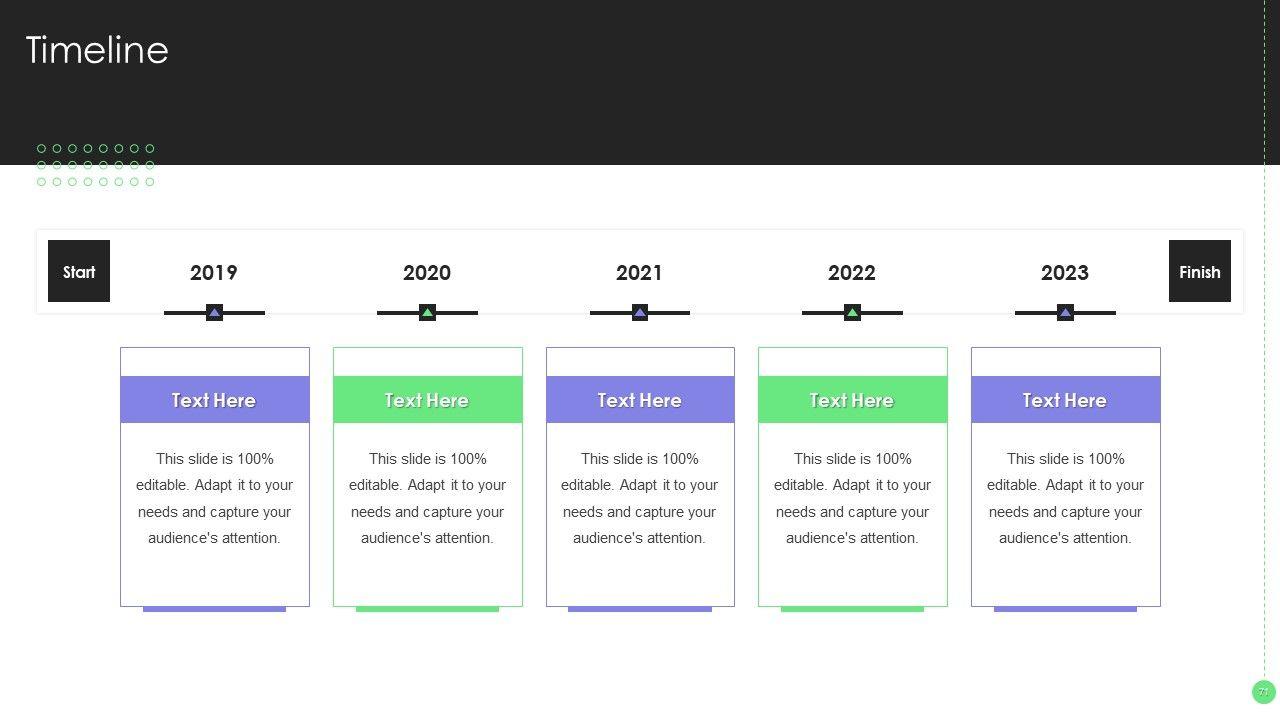Click the green Text Here header under 2020

tap(427, 400)
